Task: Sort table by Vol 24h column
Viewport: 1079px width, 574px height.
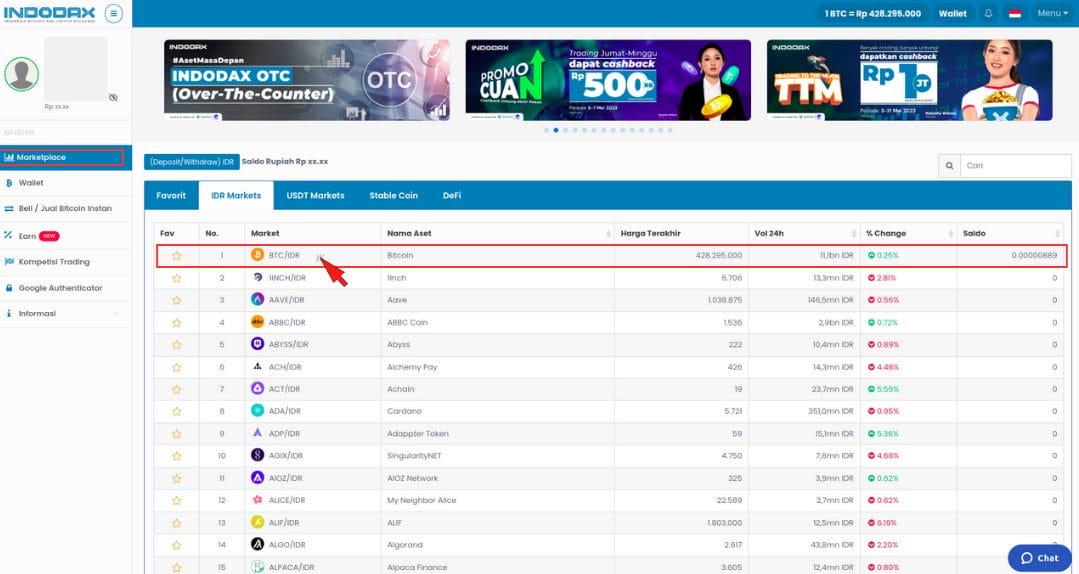Action: point(804,233)
